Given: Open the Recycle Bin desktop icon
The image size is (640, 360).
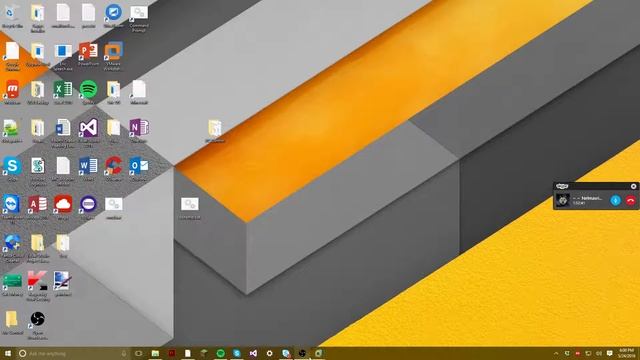Looking at the screenshot, I should click(11, 16).
